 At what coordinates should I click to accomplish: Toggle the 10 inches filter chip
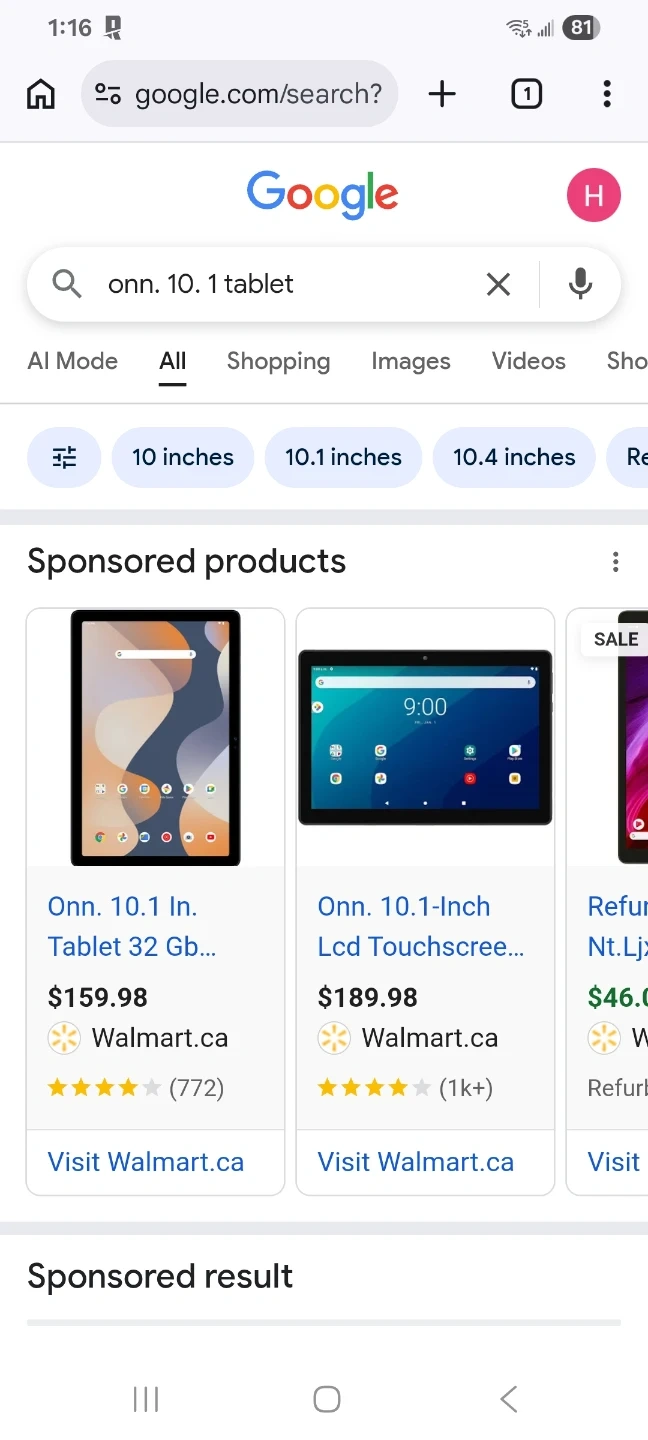(x=183, y=458)
